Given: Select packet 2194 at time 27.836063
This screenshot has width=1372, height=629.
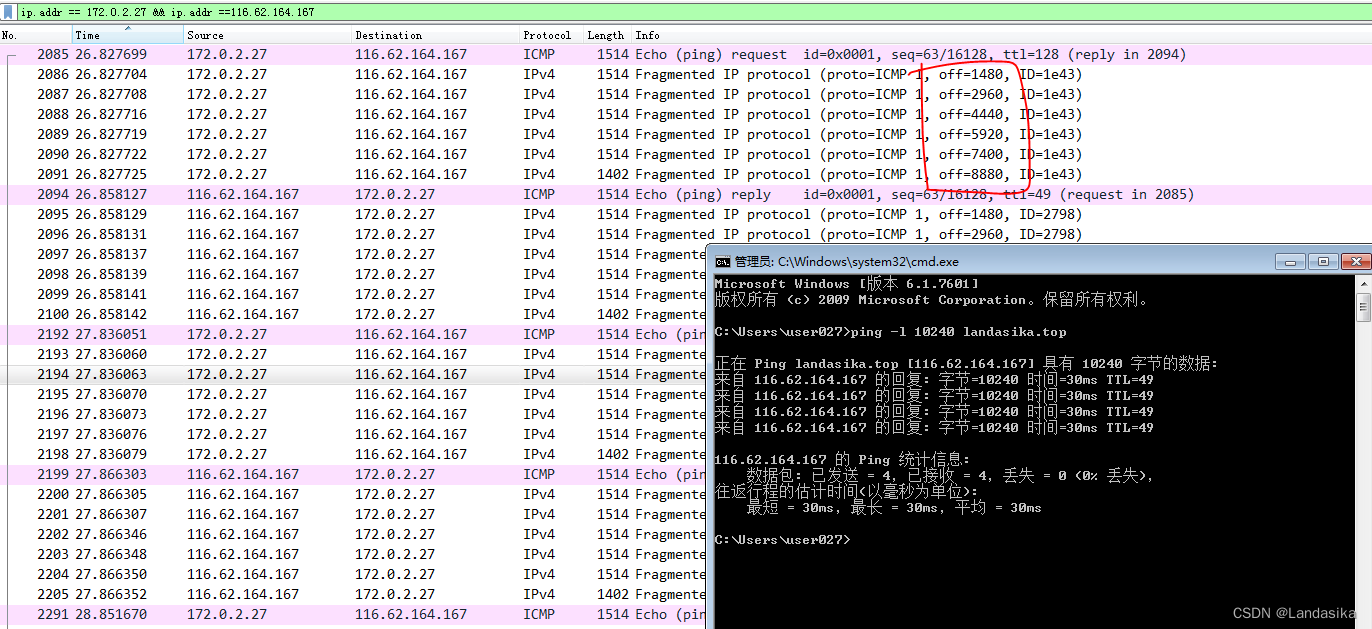Looking at the screenshot, I should pyautogui.click(x=353, y=374).
